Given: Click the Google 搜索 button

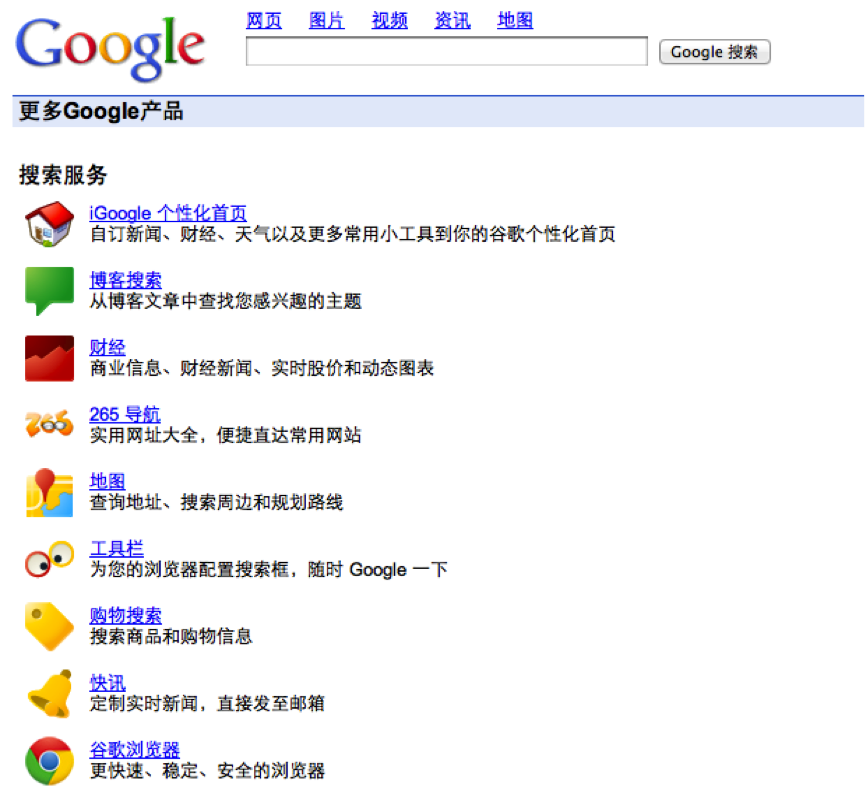Looking at the screenshot, I should point(714,52).
